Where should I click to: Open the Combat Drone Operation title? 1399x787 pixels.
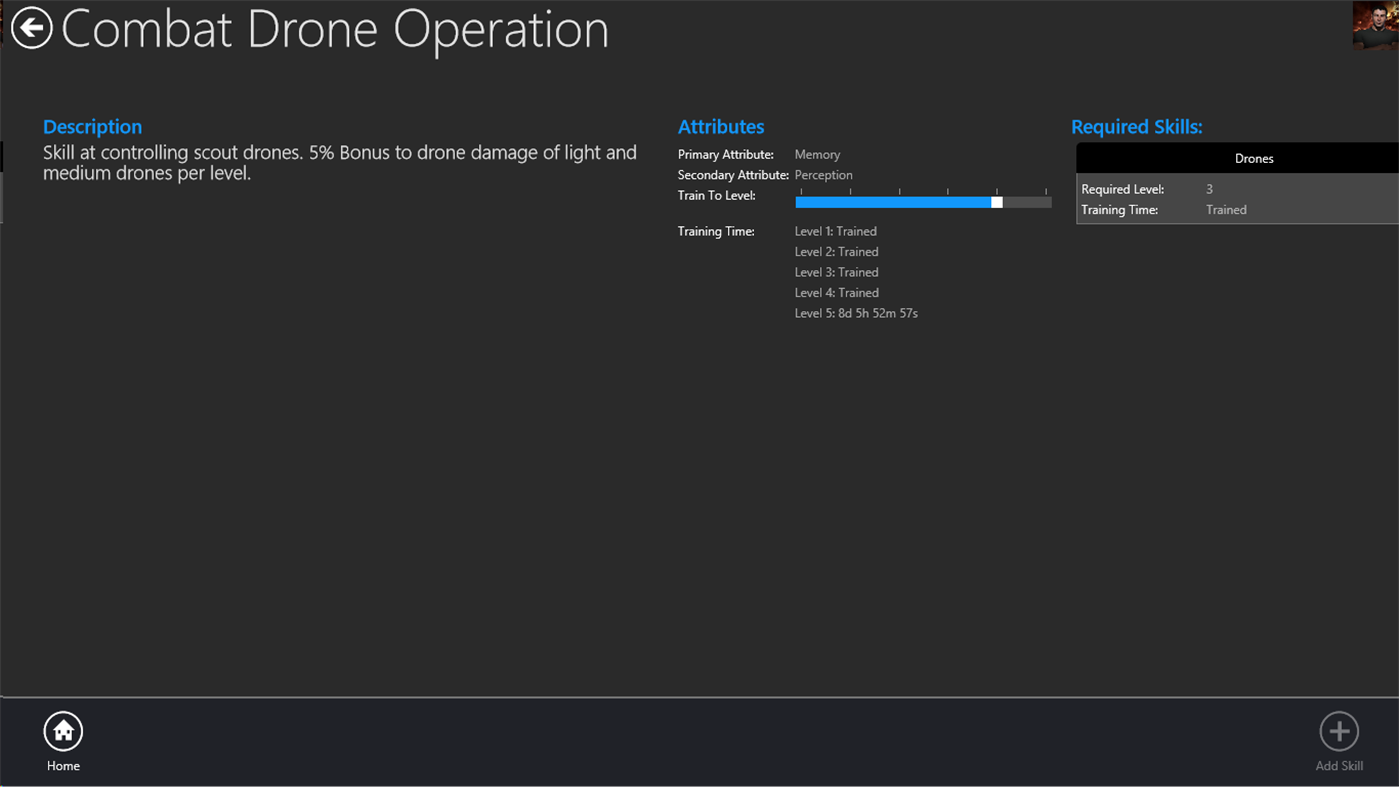click(x=335, y=30)
